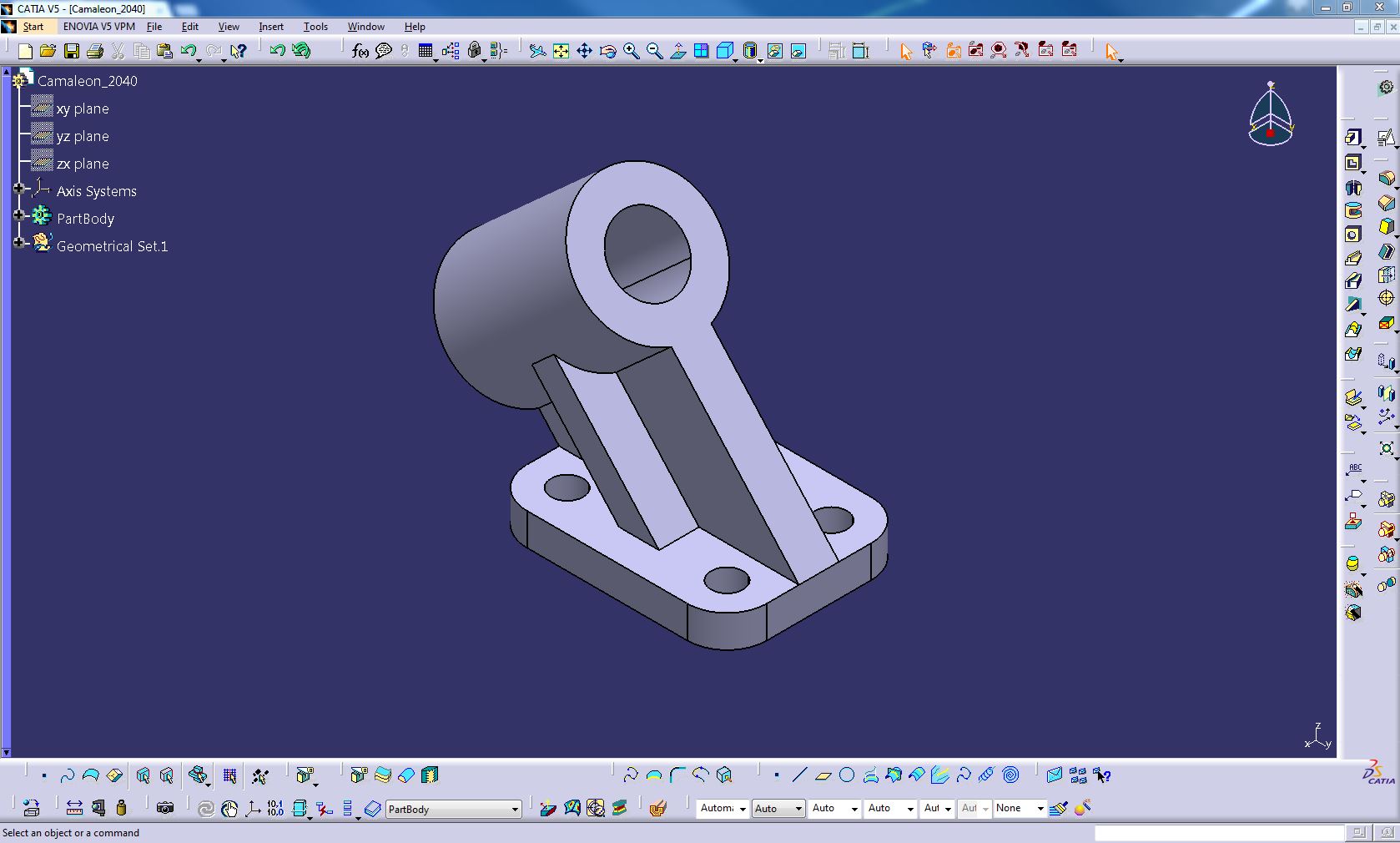Click the 3D compass in viewport corner

tap(1271, 114)
